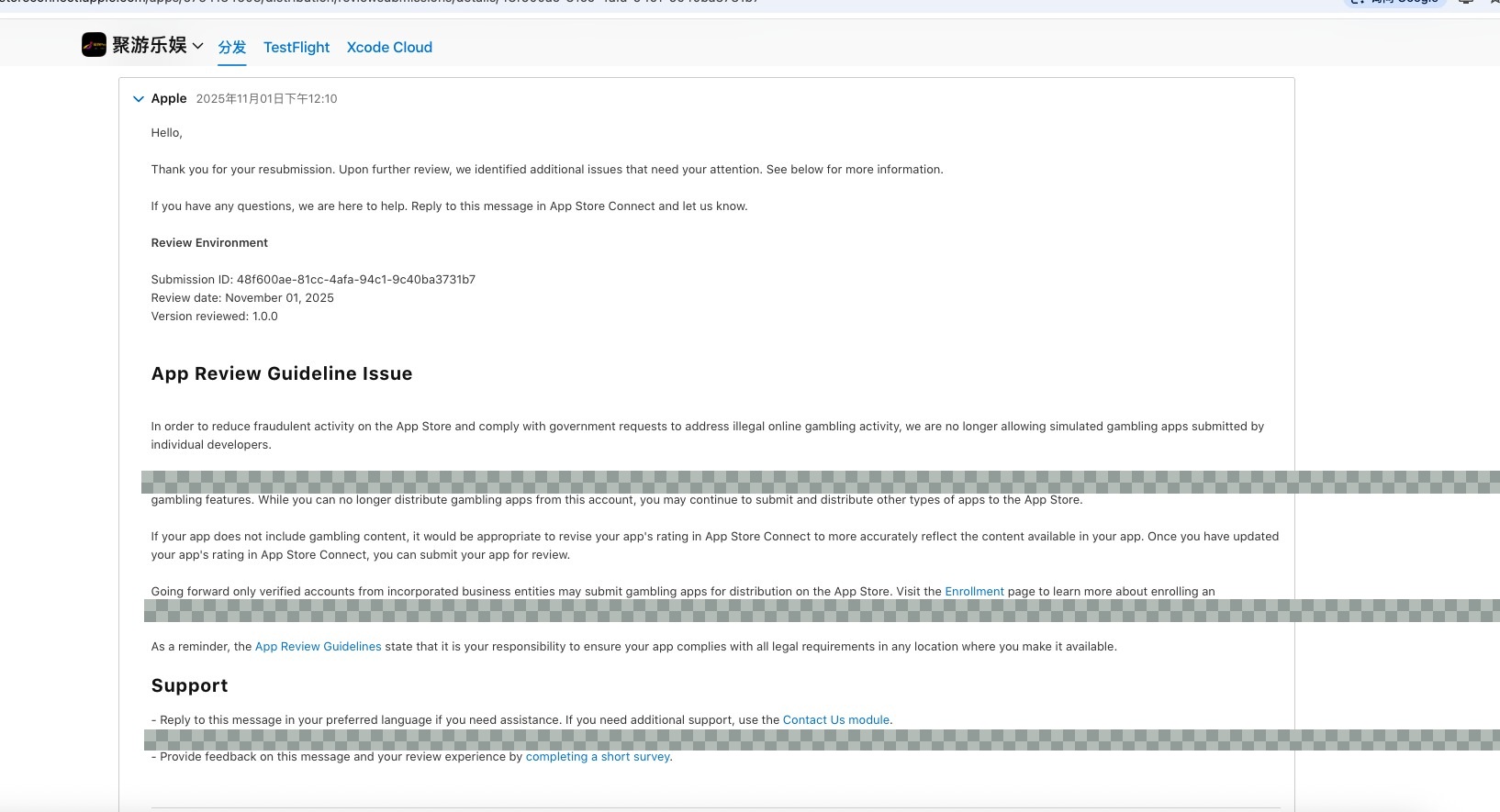Click the 'Reply to this message in your preferred language' line
Image resolution: width=1500 pixels, height=812 pixels.
coord(521,720)
